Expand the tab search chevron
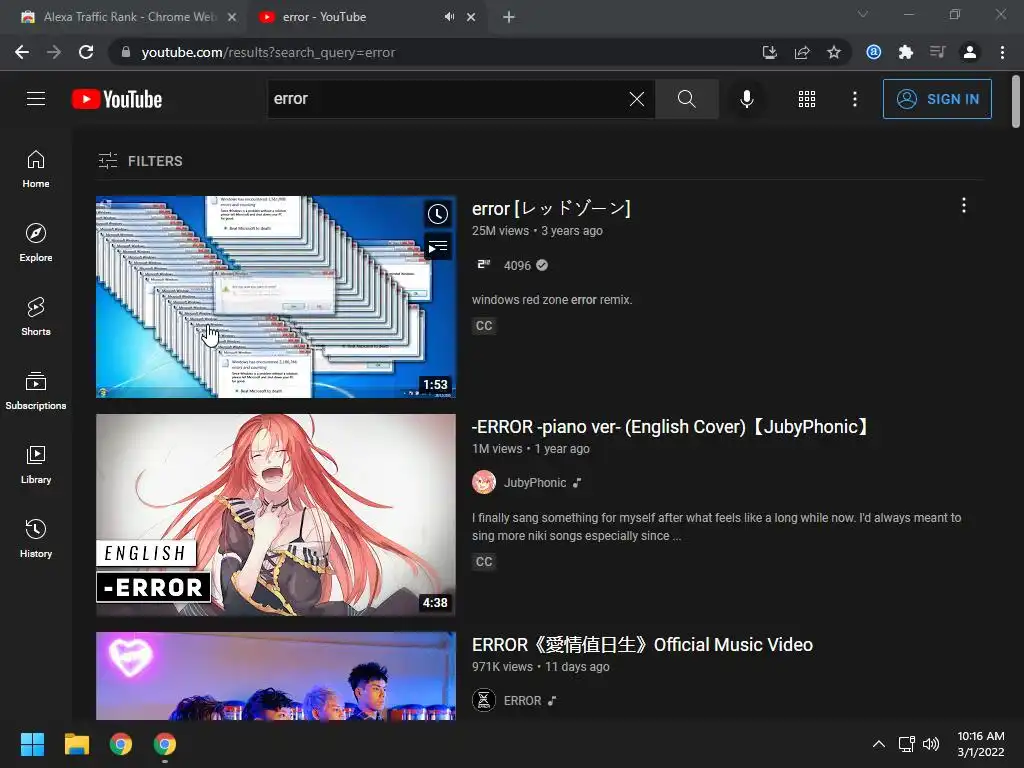This screenshot has height=768, width=1024. [x=863, y=14]
